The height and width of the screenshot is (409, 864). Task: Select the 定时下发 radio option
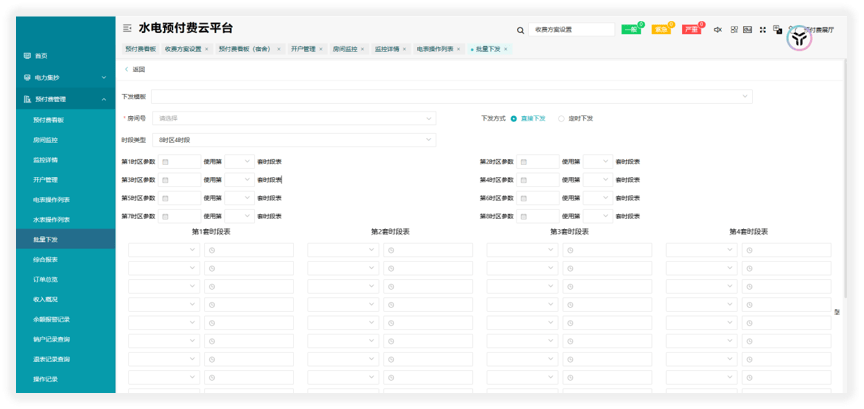[561, 118]
